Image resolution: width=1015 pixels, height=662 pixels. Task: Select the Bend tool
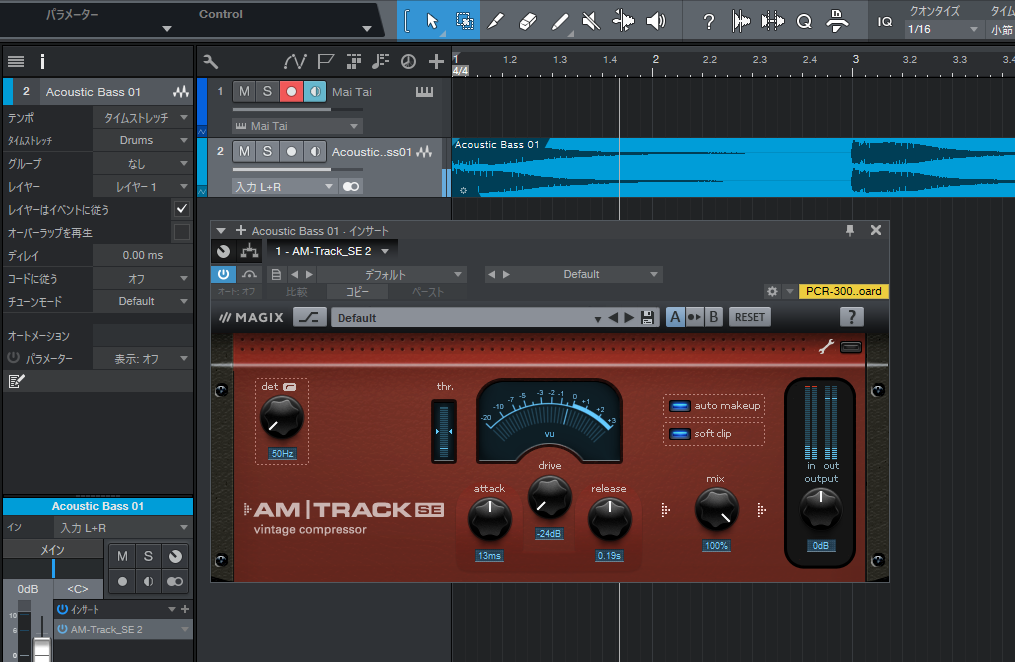click(623, 21)
